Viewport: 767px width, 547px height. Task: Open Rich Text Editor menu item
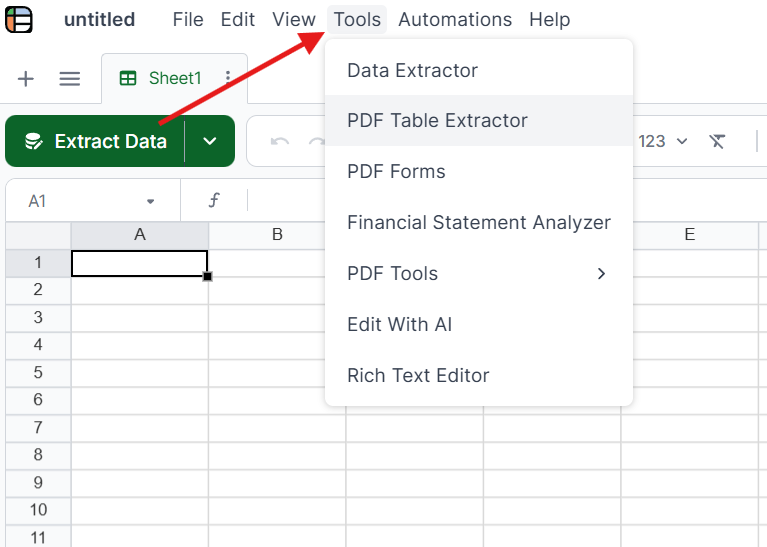click(478, 375)
